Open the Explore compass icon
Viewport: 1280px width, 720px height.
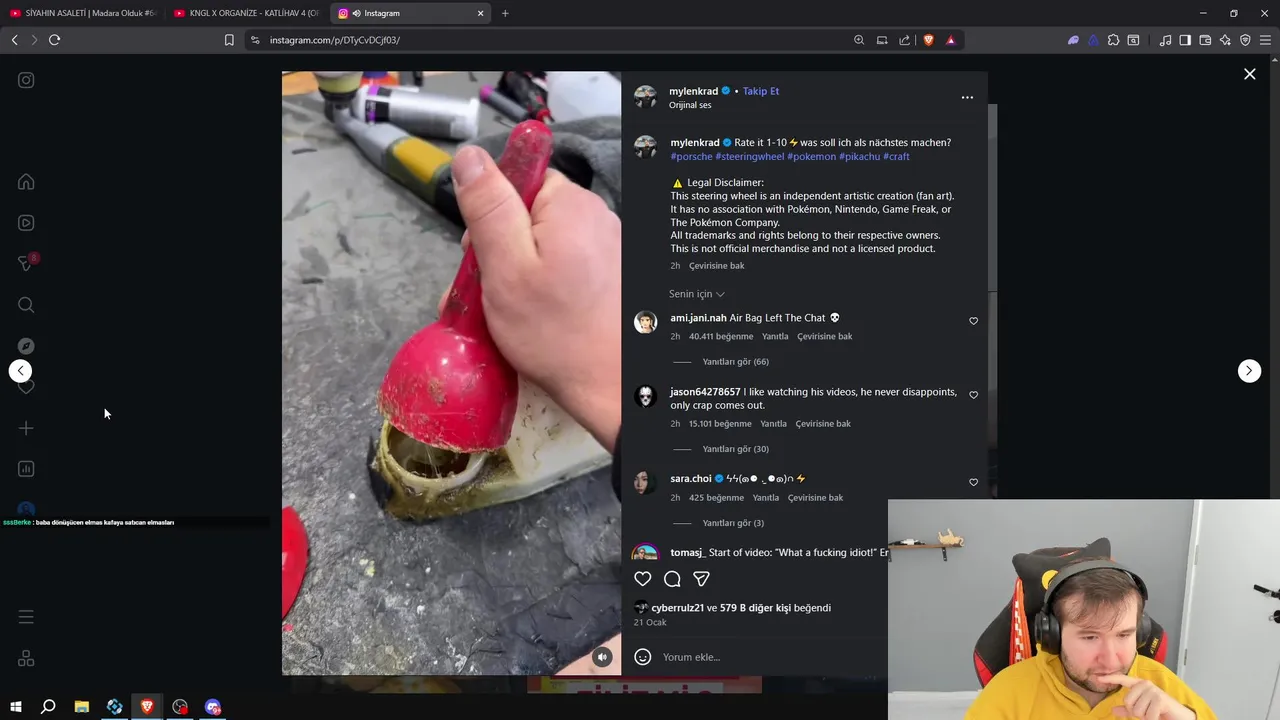click(x=26, y=346)
